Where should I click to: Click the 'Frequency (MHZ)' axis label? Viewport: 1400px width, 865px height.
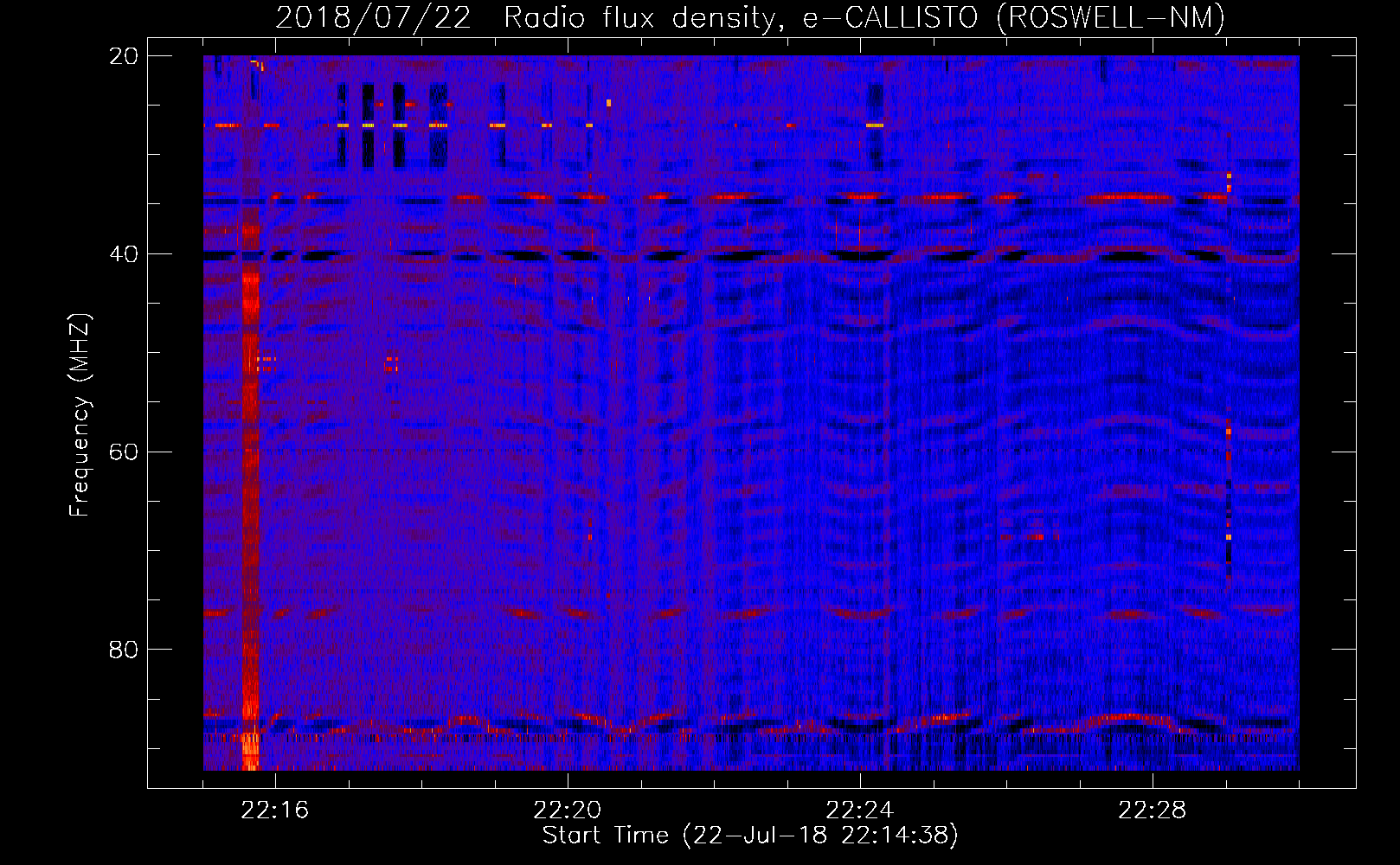[80, 415]
